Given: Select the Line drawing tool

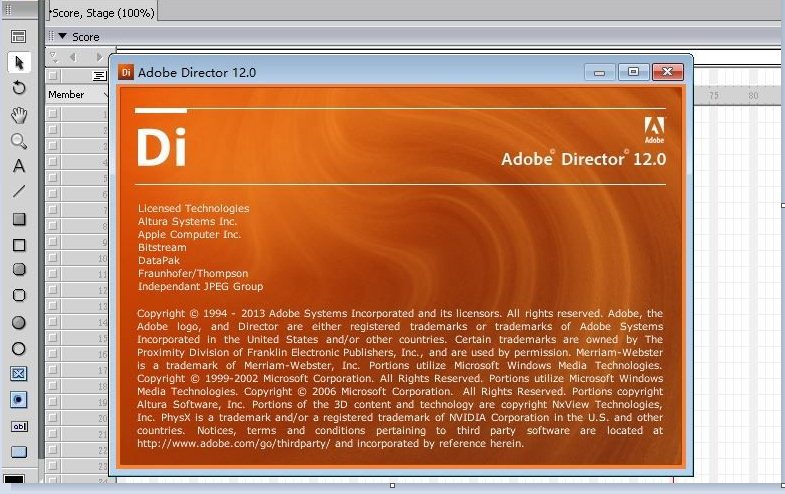Looking at the screenshot, I should (x=19, y=191).
